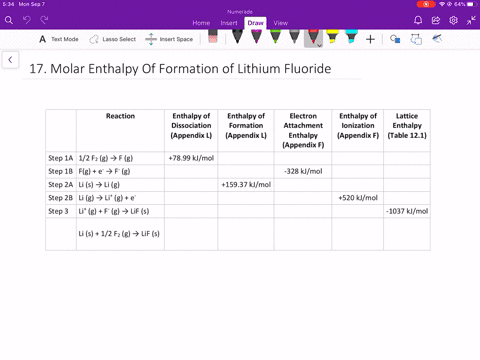The height and width of the screenshot is (360, 480).
Task: Open the settings gear
Action: tap(453, 20)
